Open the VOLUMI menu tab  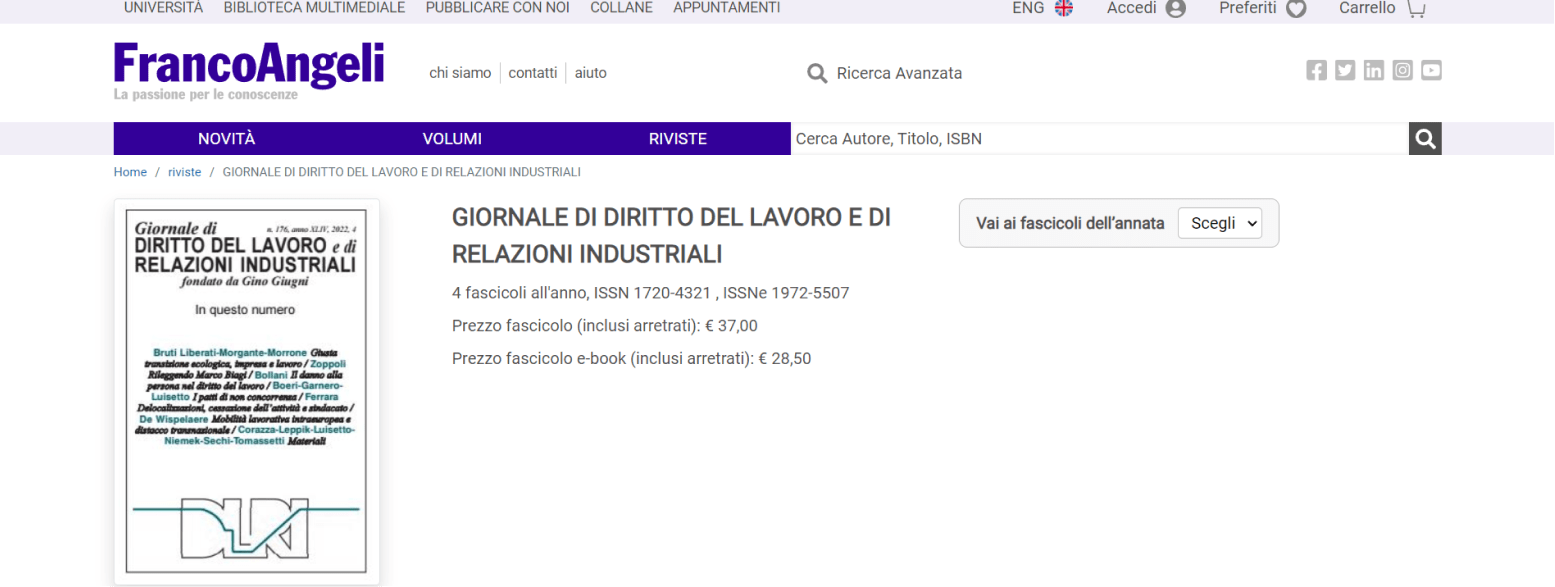point(452,139)
